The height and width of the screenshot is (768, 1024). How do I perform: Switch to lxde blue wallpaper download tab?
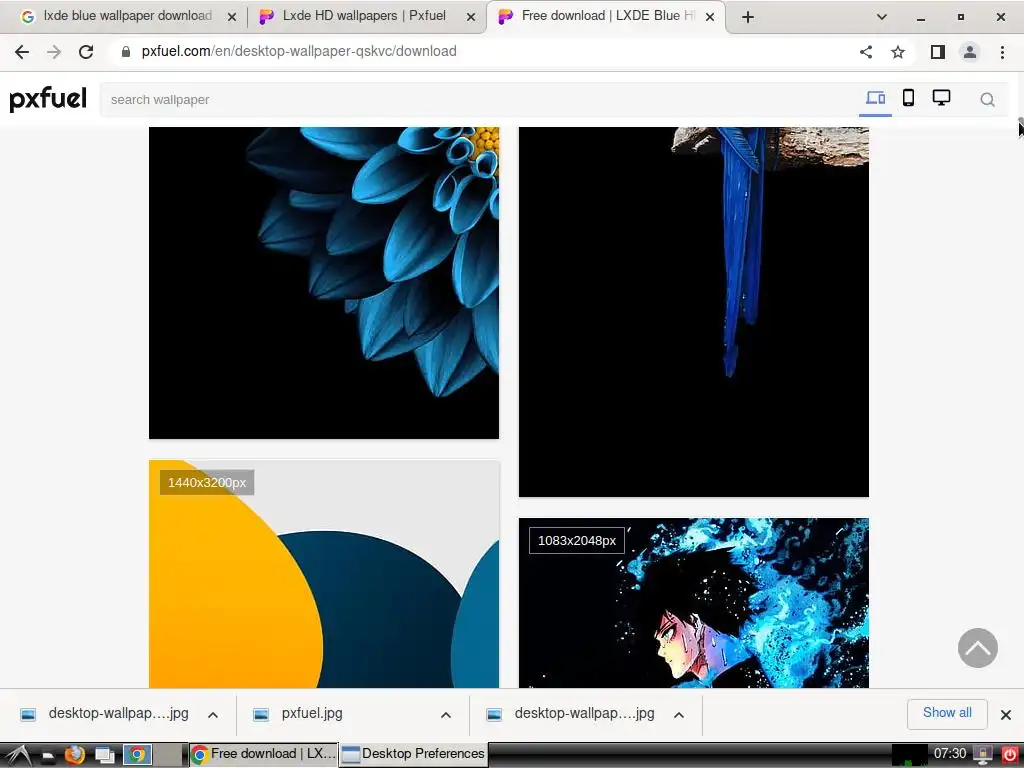pyautogui.click(x=127, y=16)
